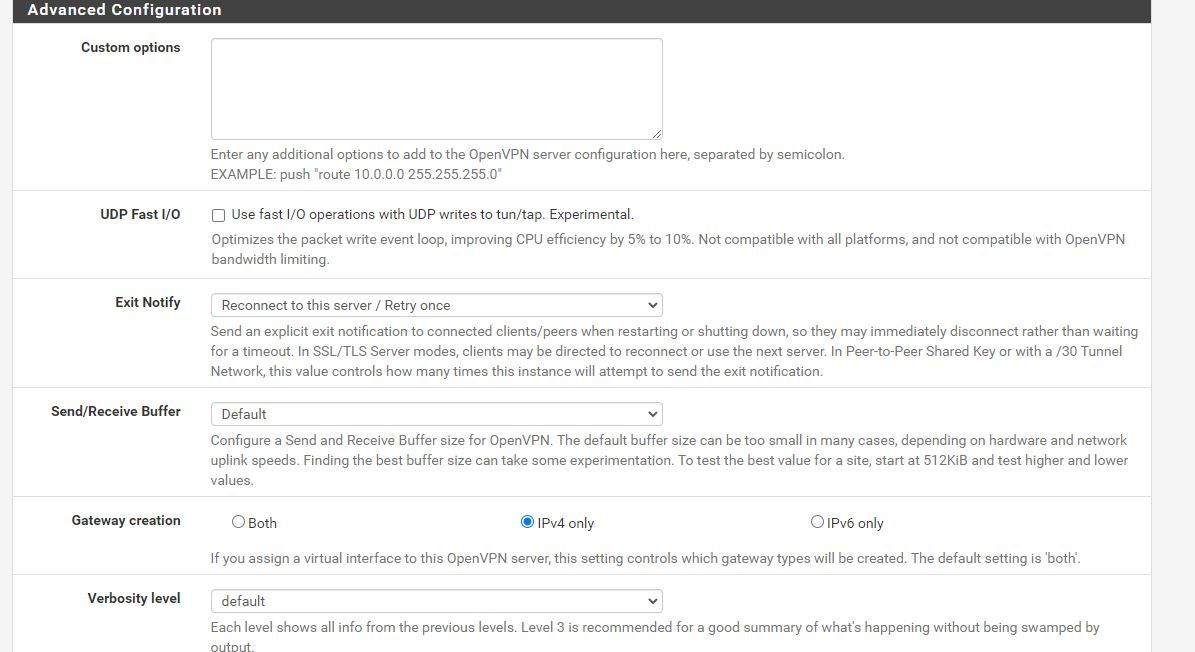Click the Verbosity level field label

pos(134,598)
